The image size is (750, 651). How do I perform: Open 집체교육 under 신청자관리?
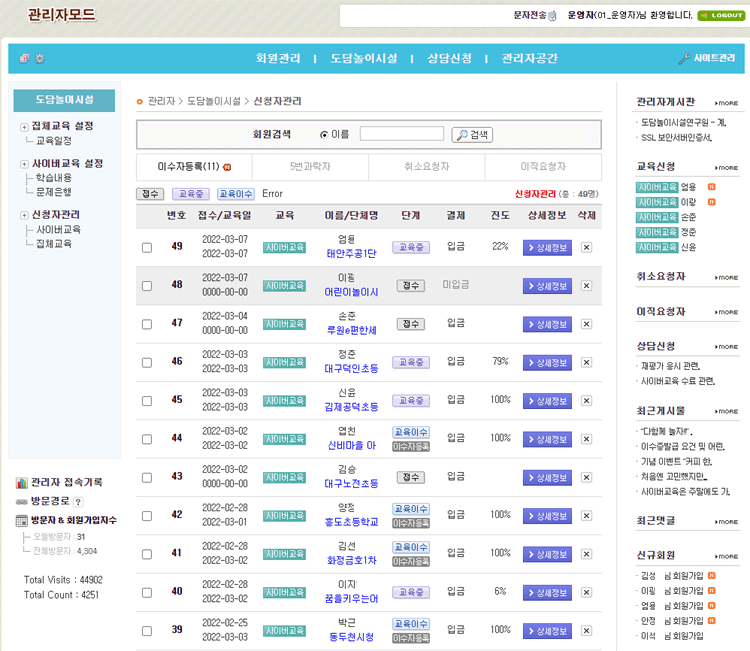(x=54, y=244)
